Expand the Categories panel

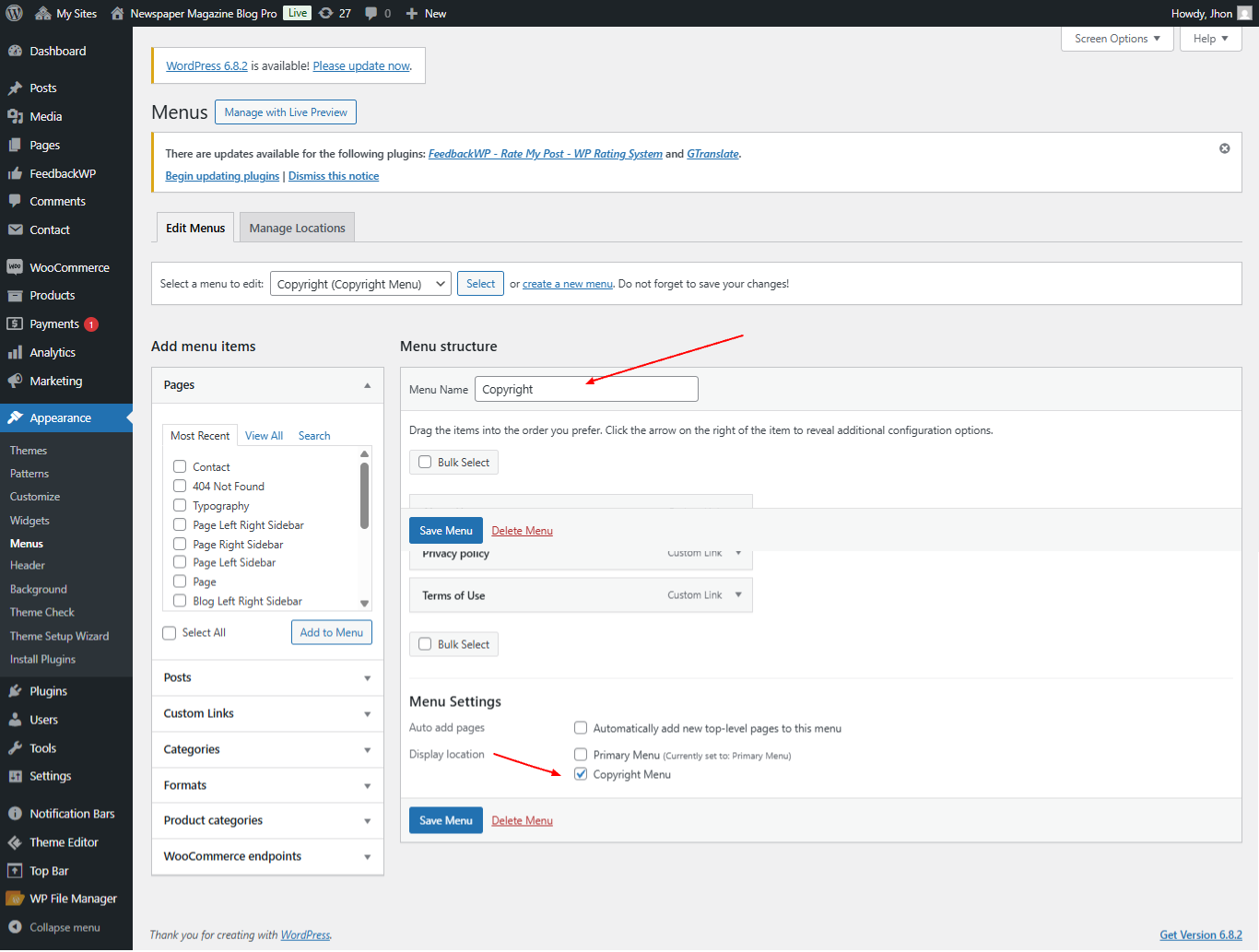tap(368, 750)
